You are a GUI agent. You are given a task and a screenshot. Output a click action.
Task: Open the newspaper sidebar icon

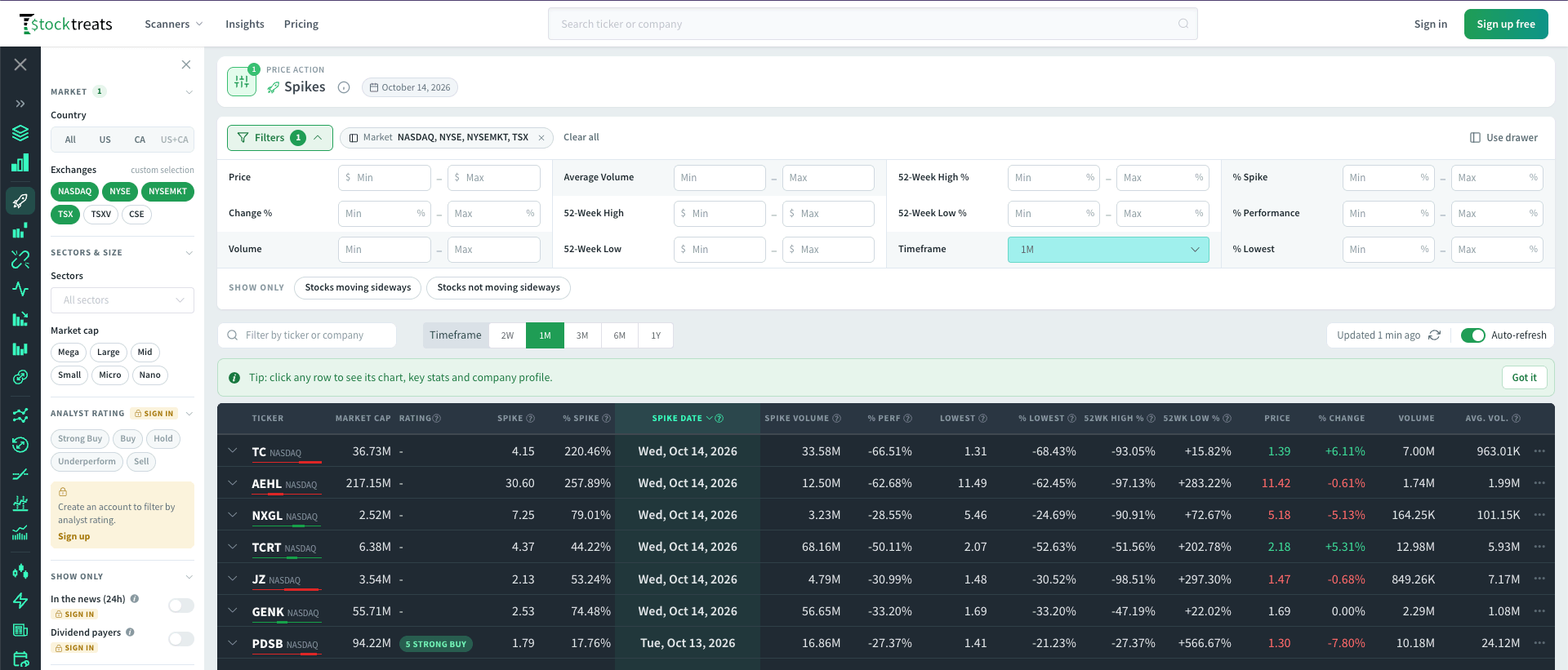(20, 630)
